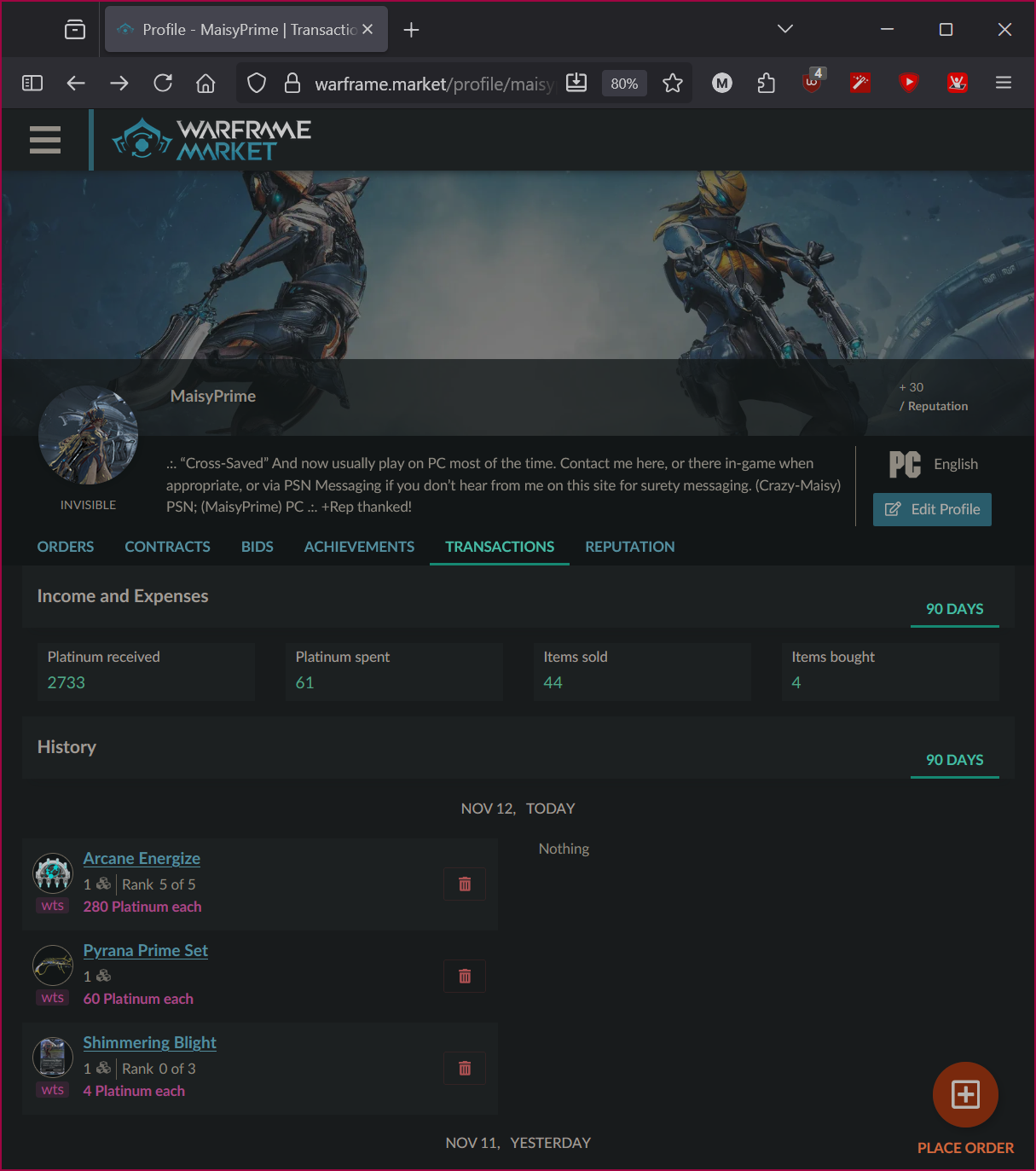Open the Reputation tab
The image size is (1036, 1171).
(x=629, y=547)
